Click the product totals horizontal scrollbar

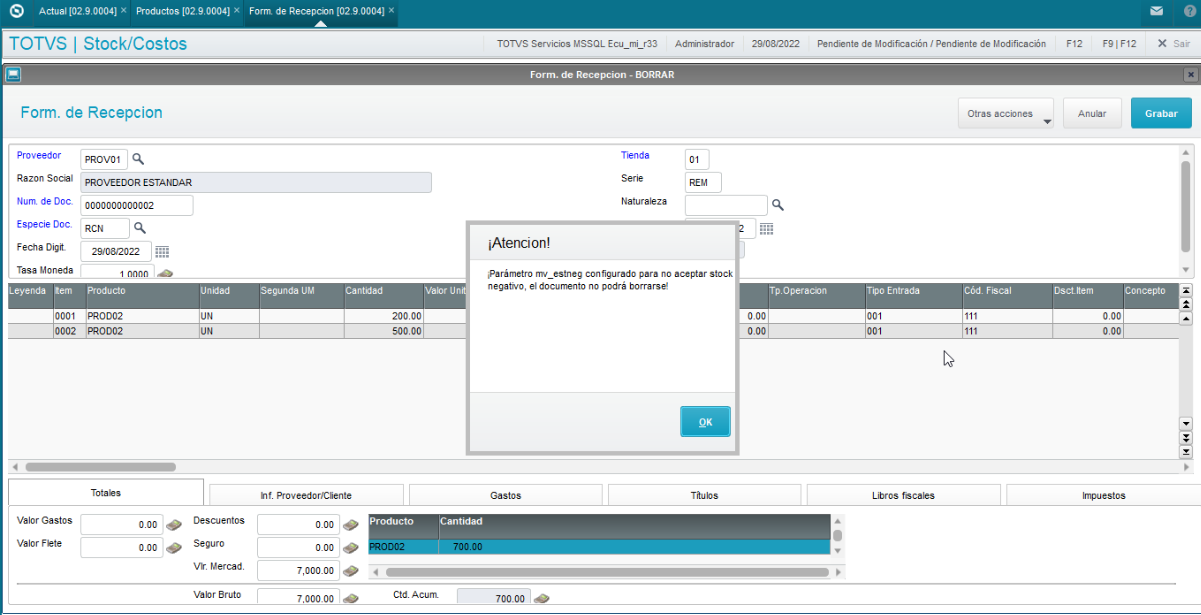click(607, 573)
